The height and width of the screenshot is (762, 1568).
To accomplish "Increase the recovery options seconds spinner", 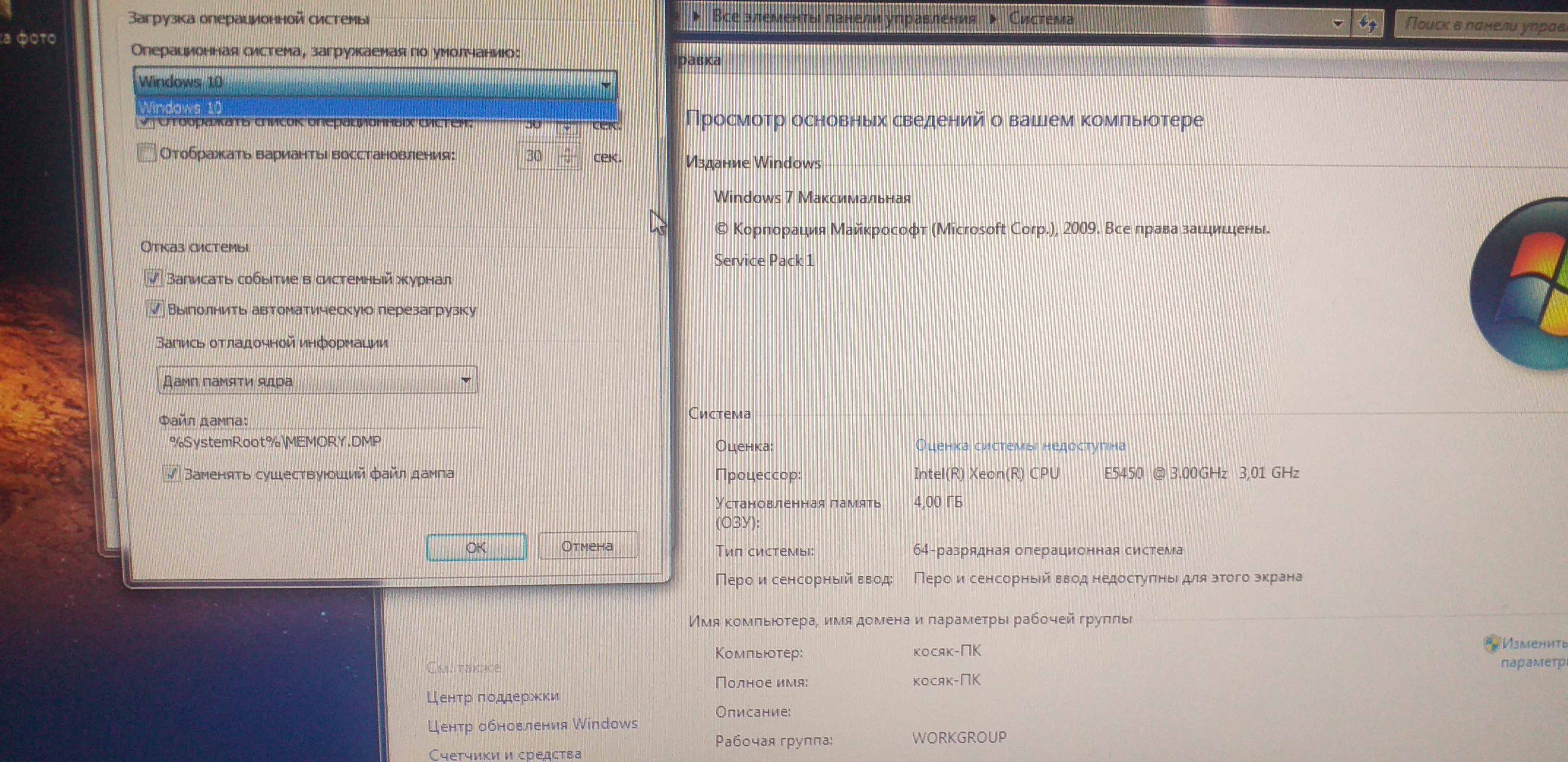I will pos(568,150).
